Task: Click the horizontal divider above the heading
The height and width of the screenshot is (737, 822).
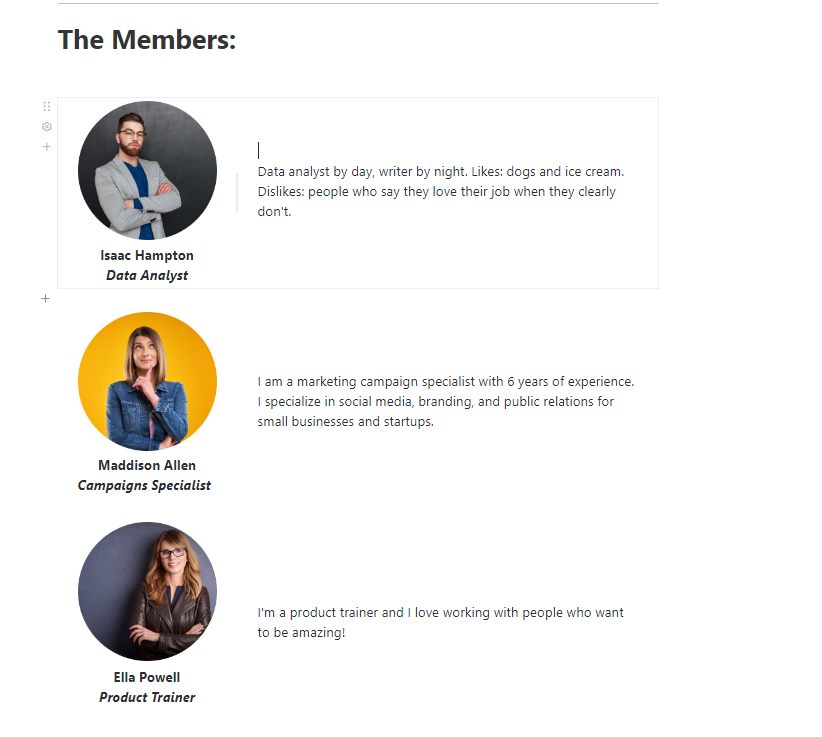Action: tap(358, 4)
